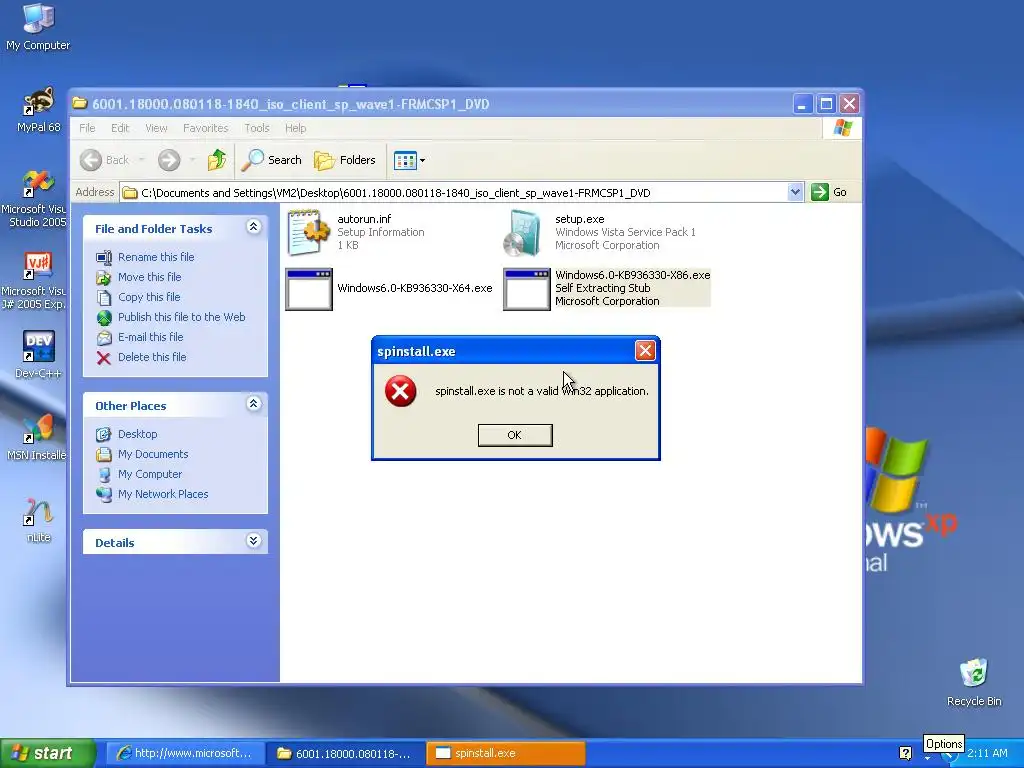Click the 2:11 AM system clock
The image size is (1024, 768).
point(987,753)
